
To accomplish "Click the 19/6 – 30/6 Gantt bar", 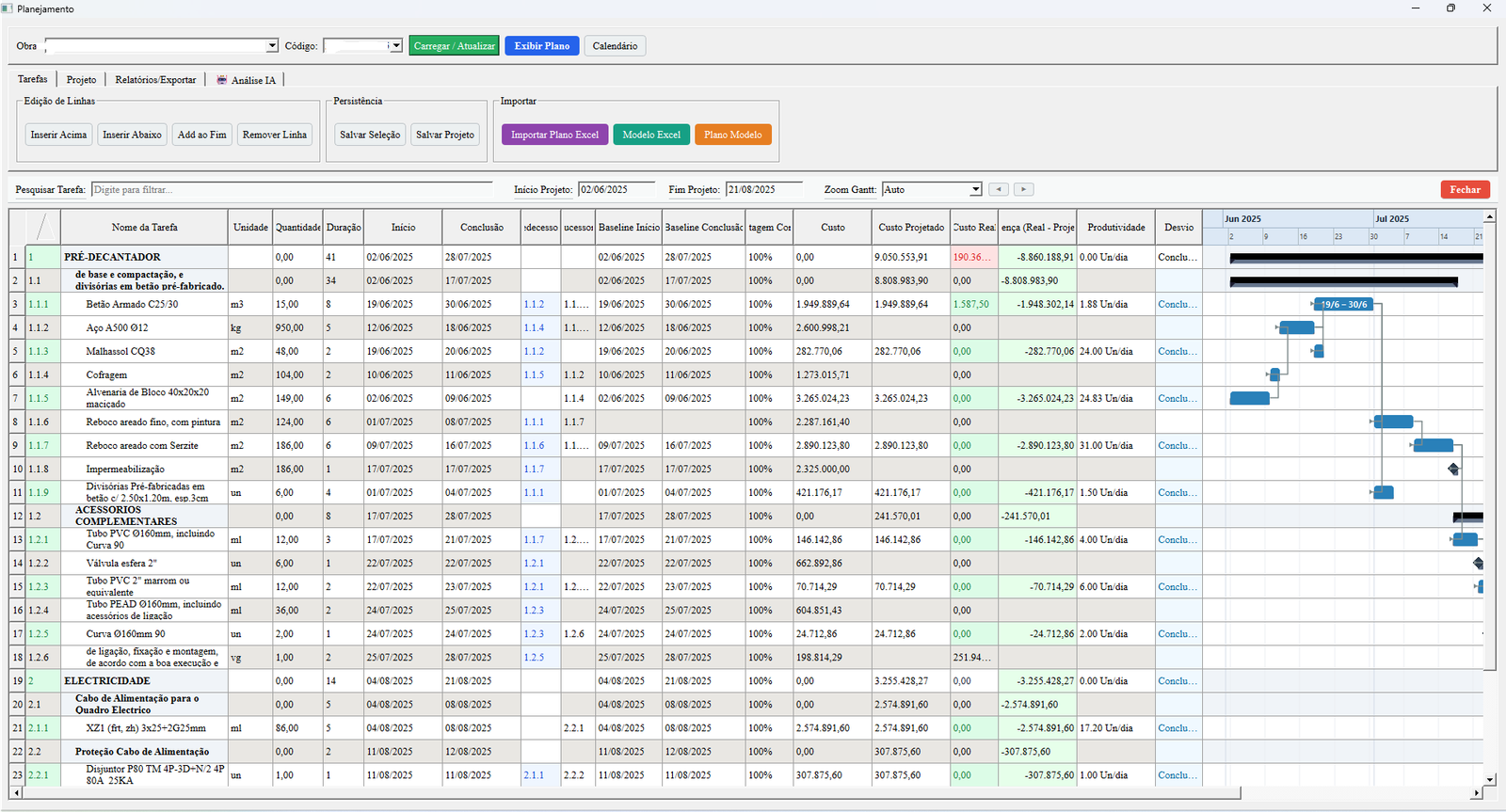I will [1344, 304].
